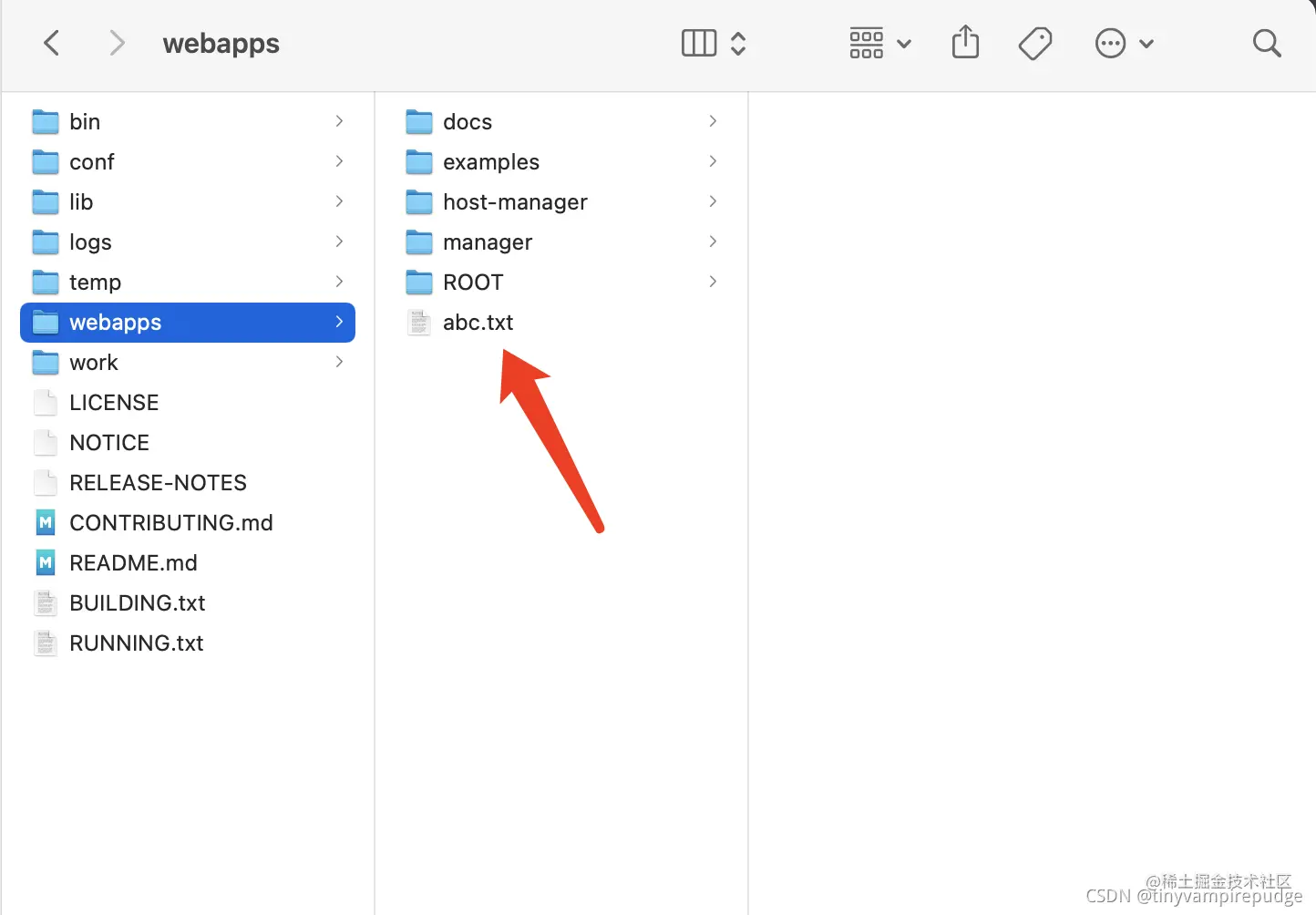
Task: Expand the bin folder chevron
Action: click(339, 121)
